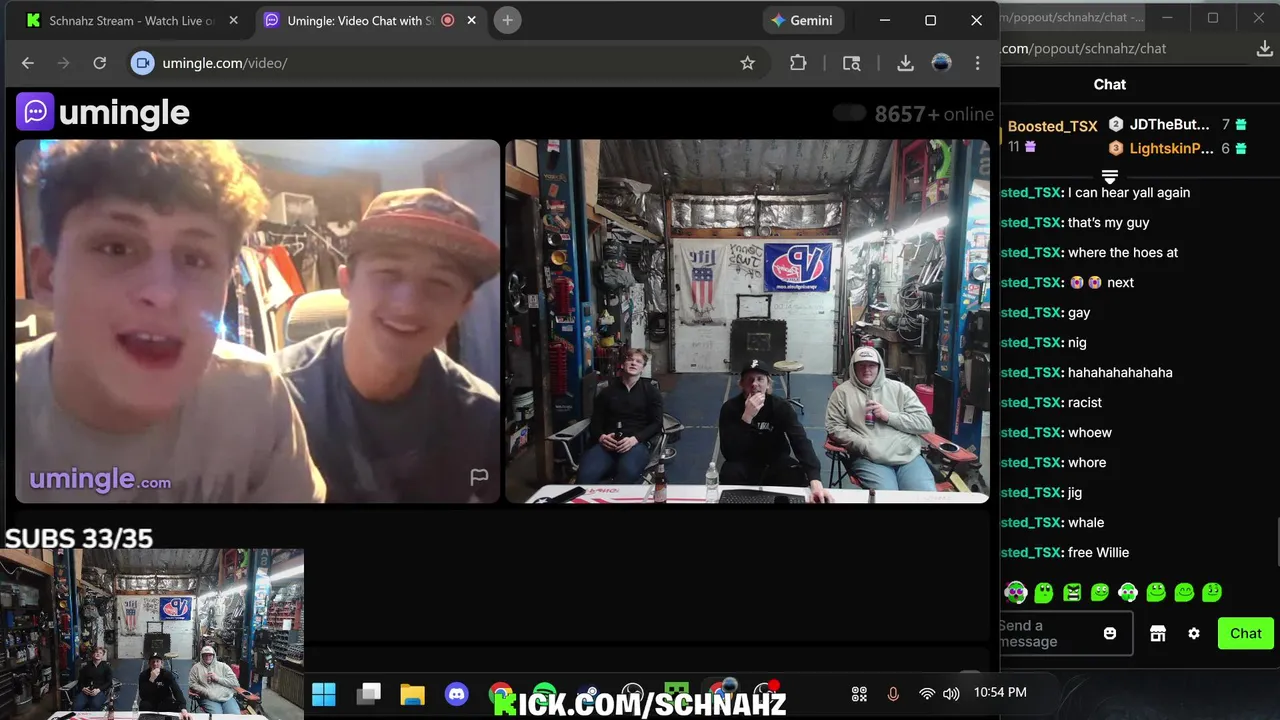The image size is (1280, 720).
Task: Collapse the gift leaderboard handle
Action: (1110, 177)
